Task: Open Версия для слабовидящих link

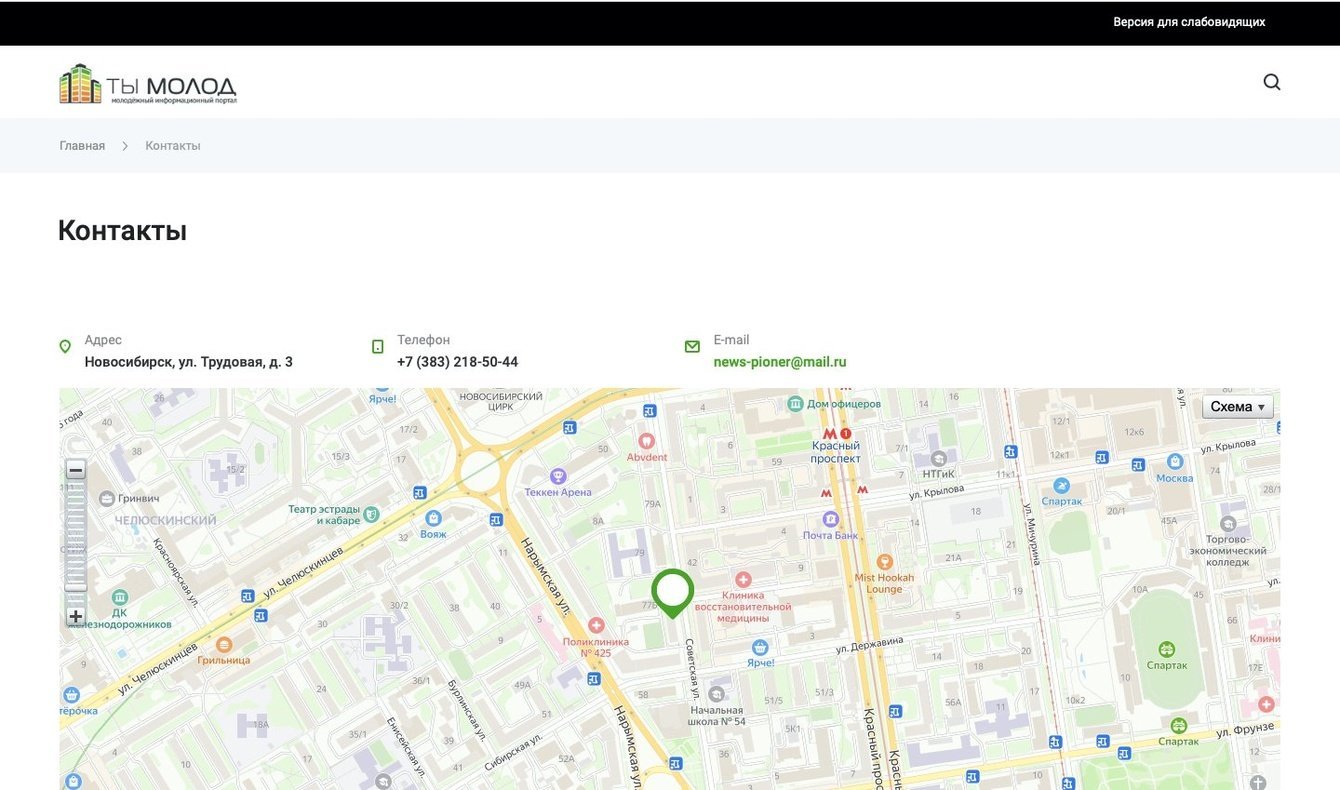Action: [1189, 22]
